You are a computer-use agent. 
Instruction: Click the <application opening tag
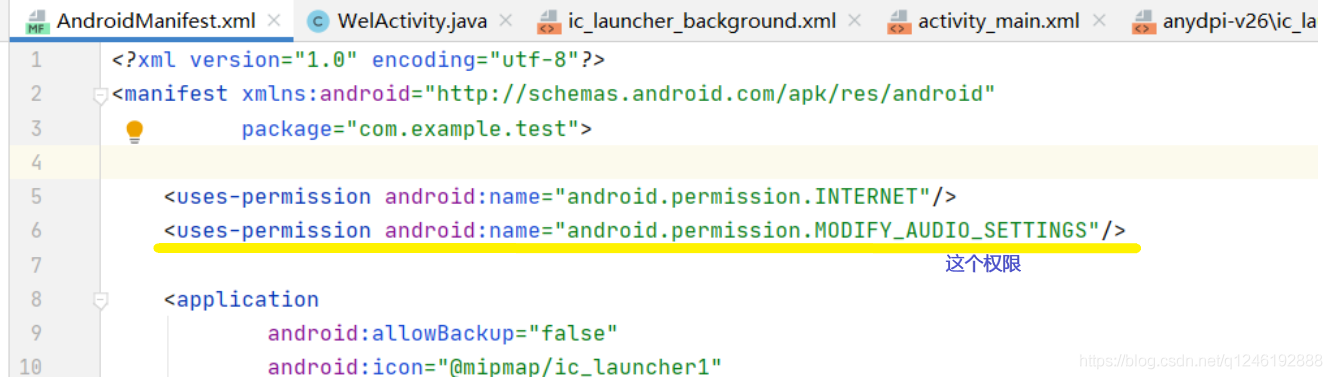click(x=241, y=299)
